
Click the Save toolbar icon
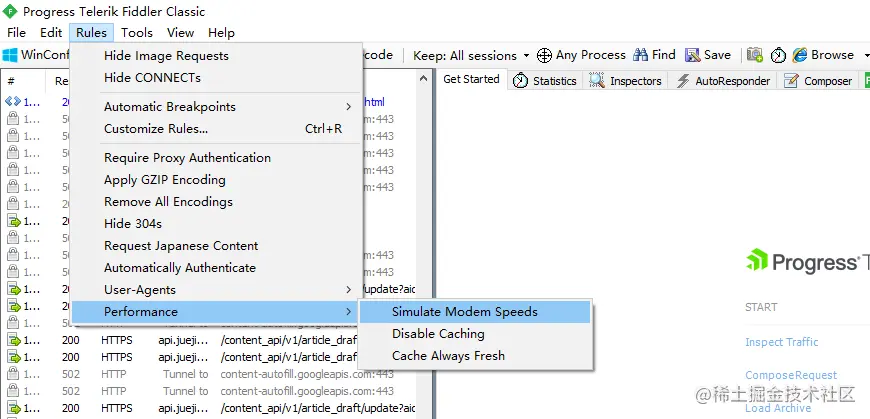click(x=692, y=55)
